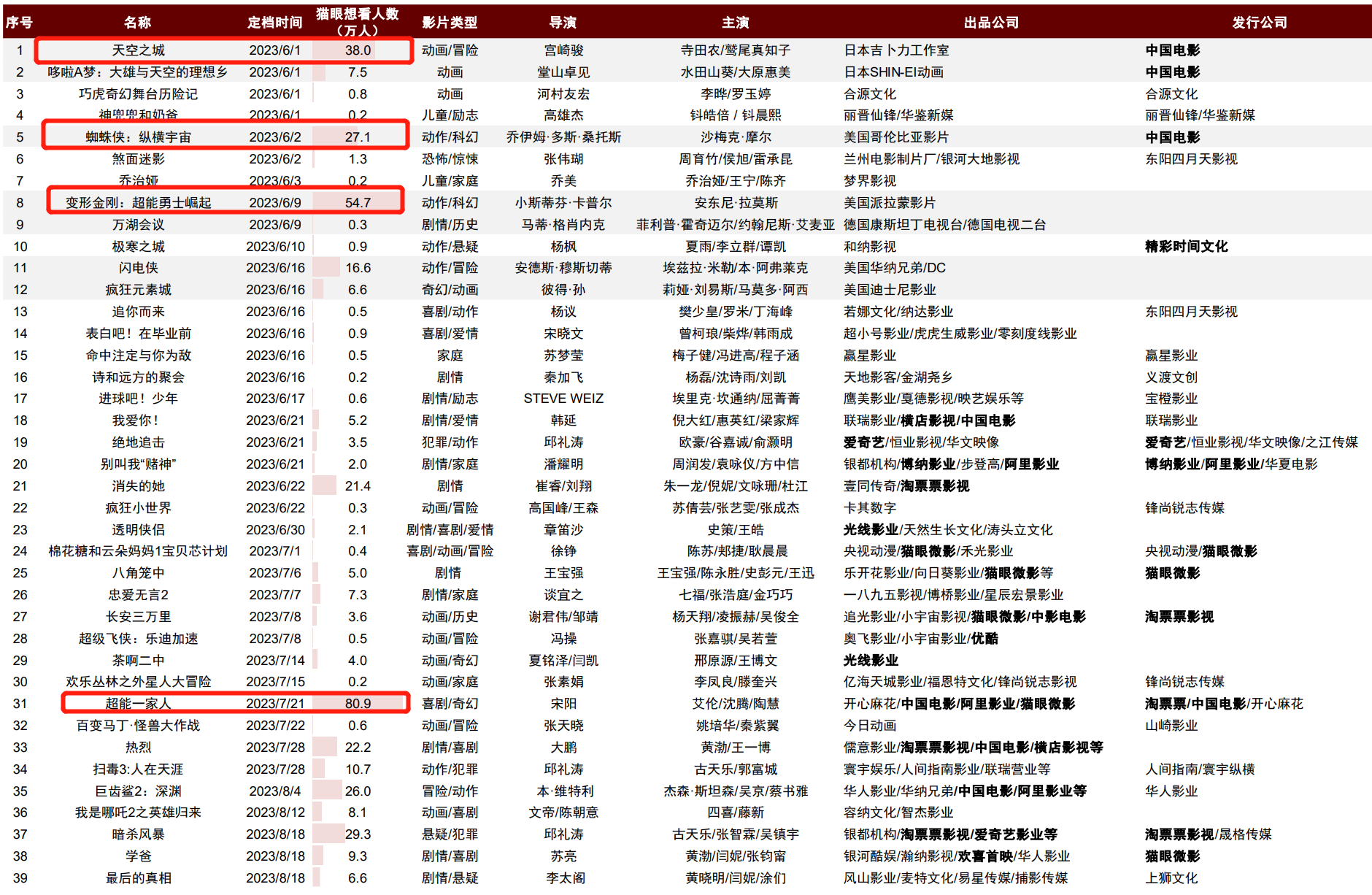Click the cast cell 黄渤/王一博

pos(736,748)
